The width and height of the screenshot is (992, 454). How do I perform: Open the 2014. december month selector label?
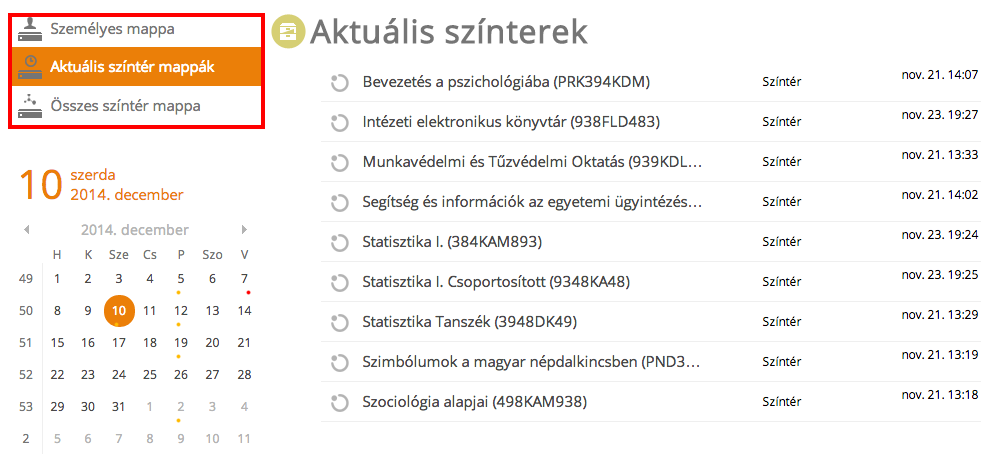point(135,230)
